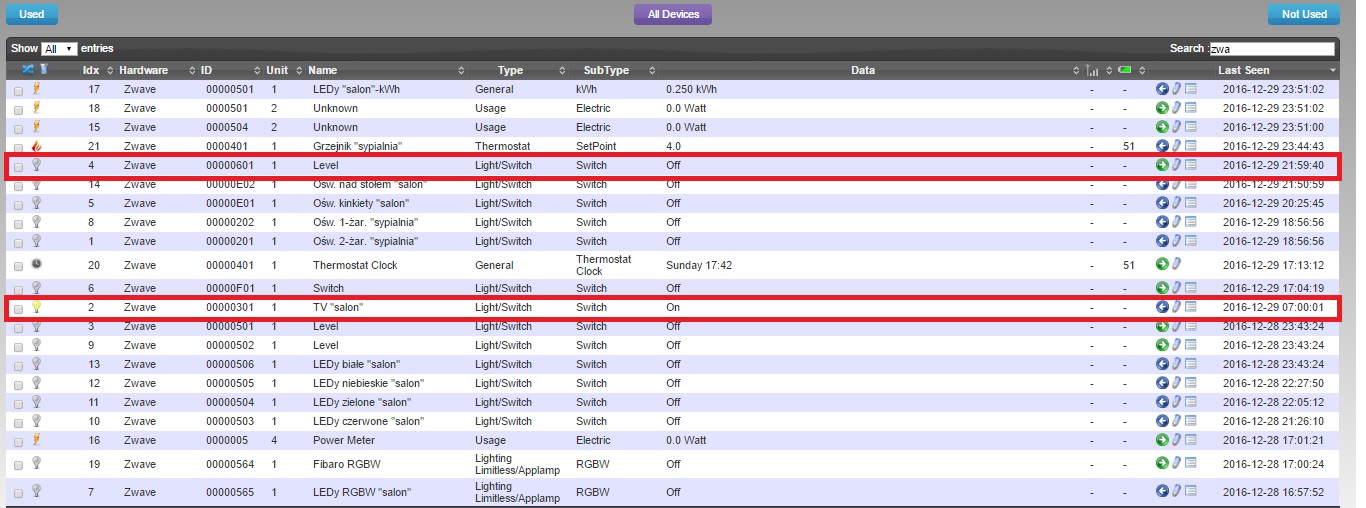
Task: Click the yellow bulb icon of TV "salon"
Action: tap(36, 307)
